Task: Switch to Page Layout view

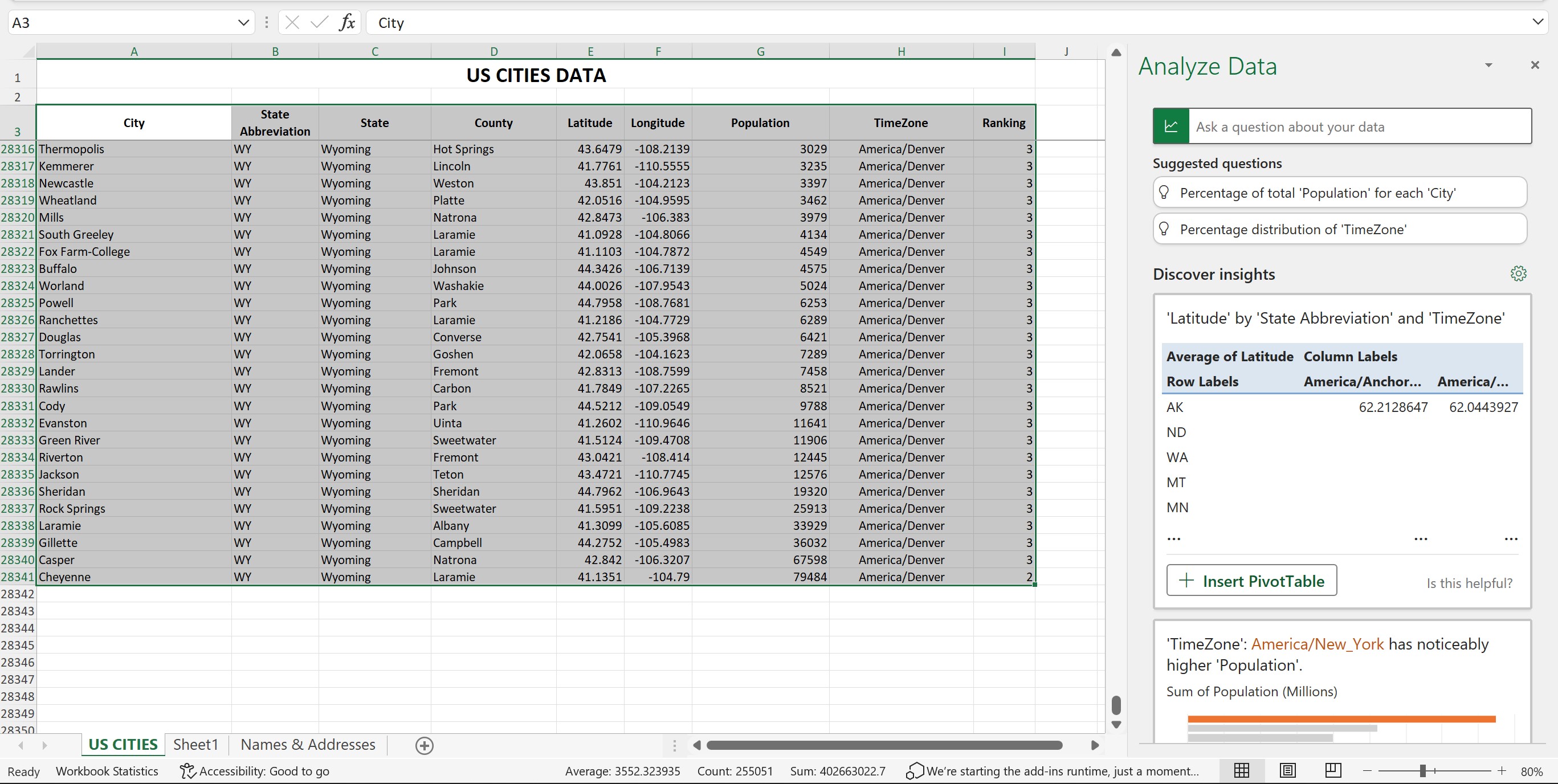Action: (x=1288, y=770)
